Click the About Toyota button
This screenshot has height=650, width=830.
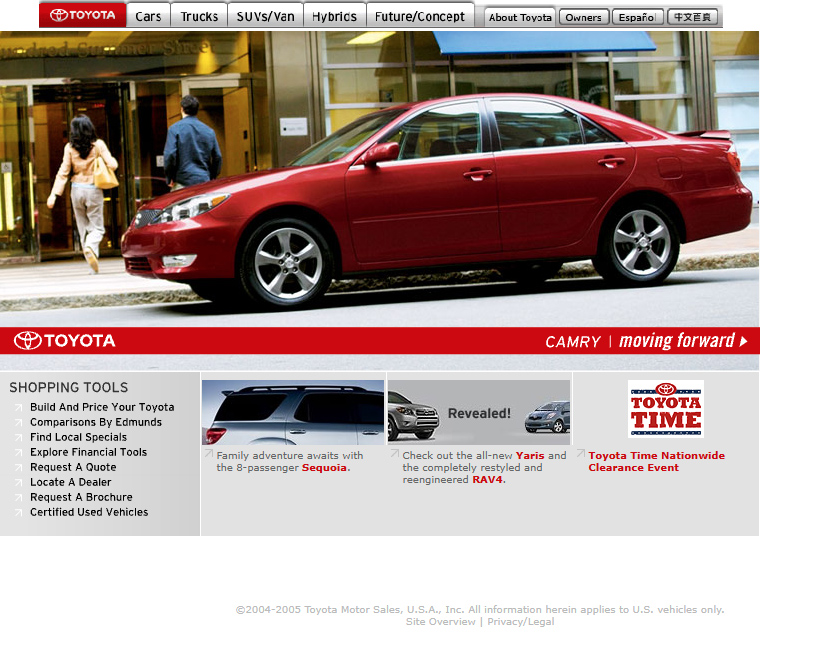(520, 17)
